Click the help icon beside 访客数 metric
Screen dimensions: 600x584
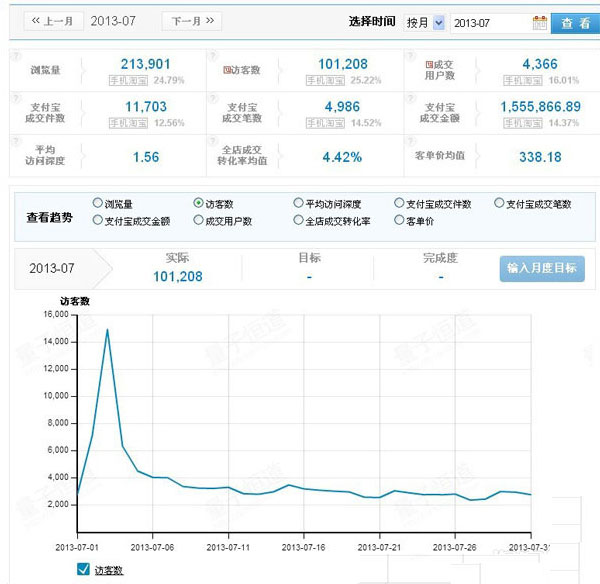(x=213, y=56)
